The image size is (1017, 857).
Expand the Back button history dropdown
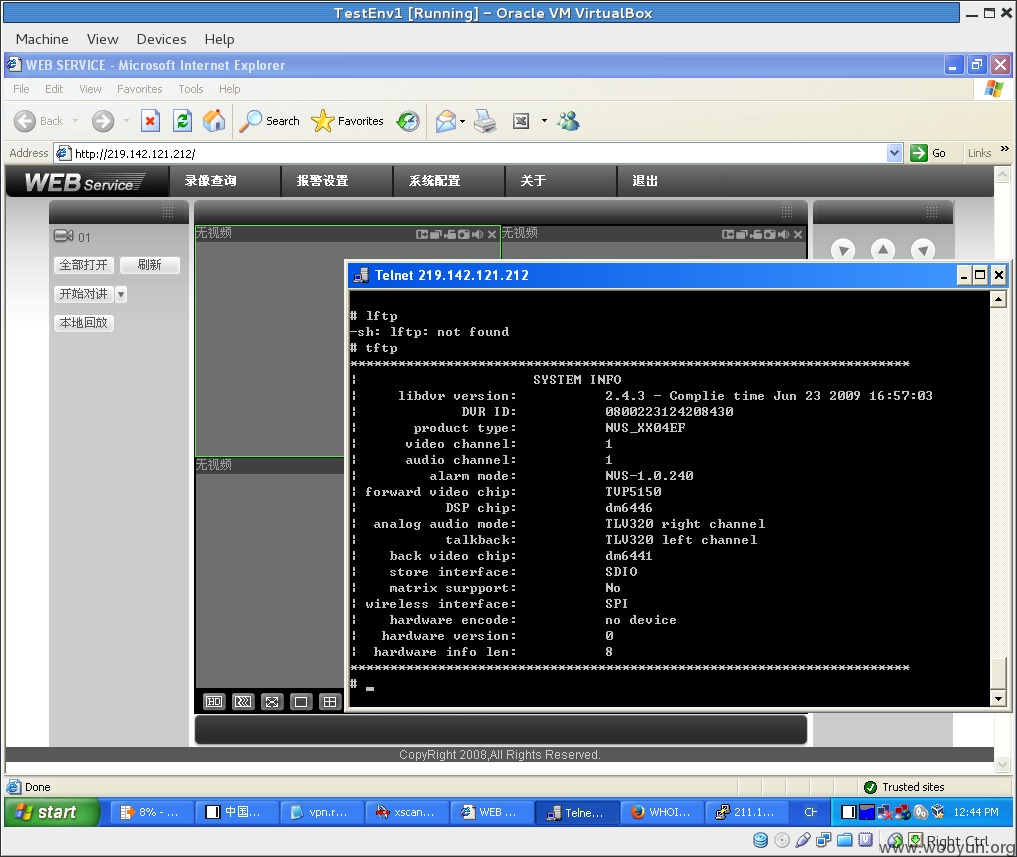(x=75, y=121)
